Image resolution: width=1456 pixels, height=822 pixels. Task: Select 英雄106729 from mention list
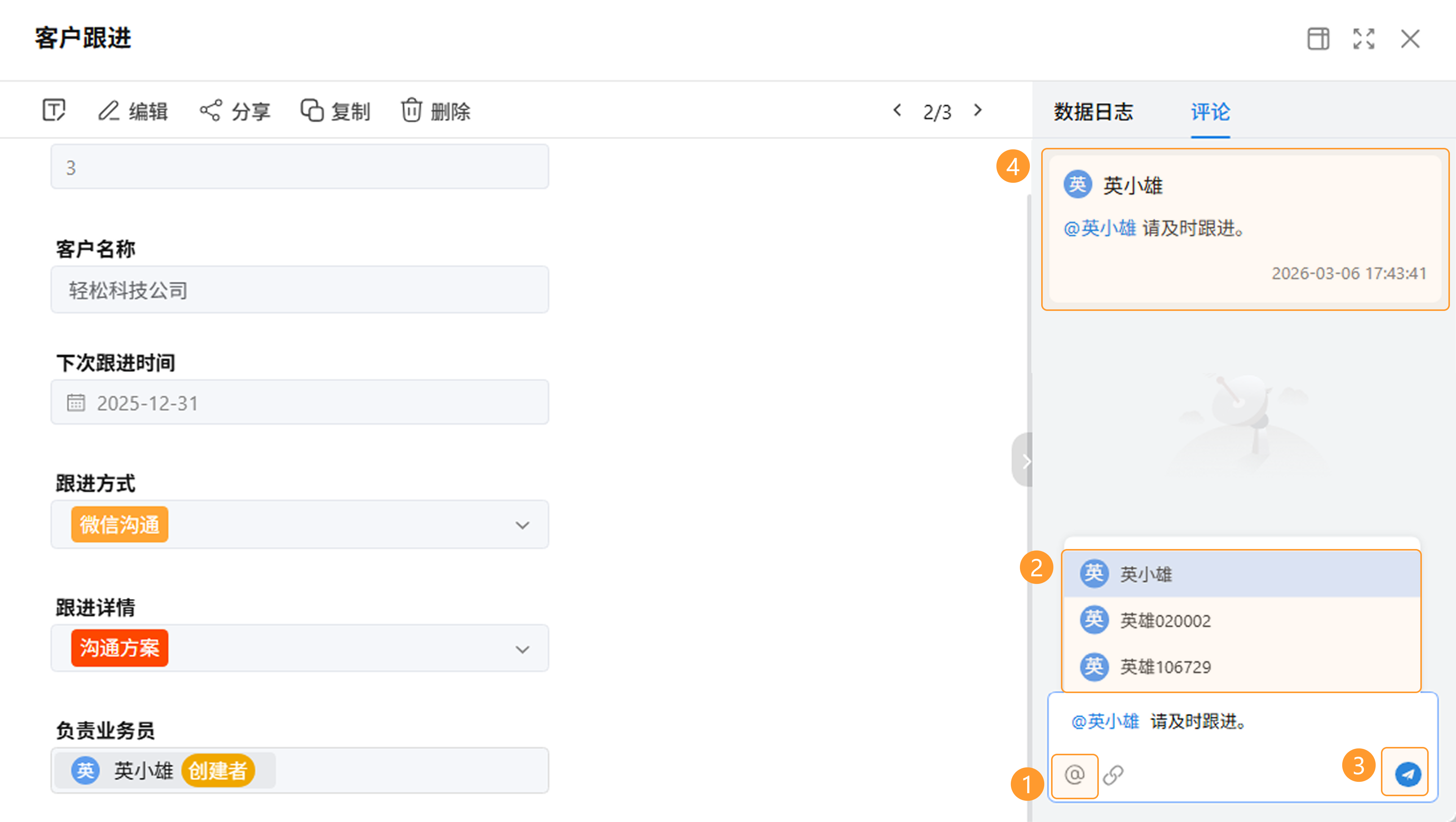1164,667
